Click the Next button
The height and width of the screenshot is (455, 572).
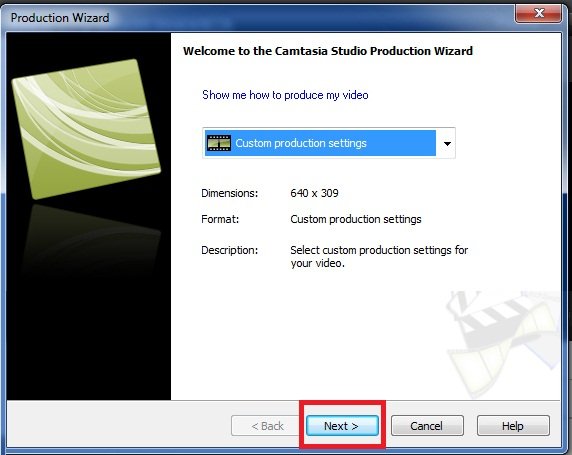[342, 425]
